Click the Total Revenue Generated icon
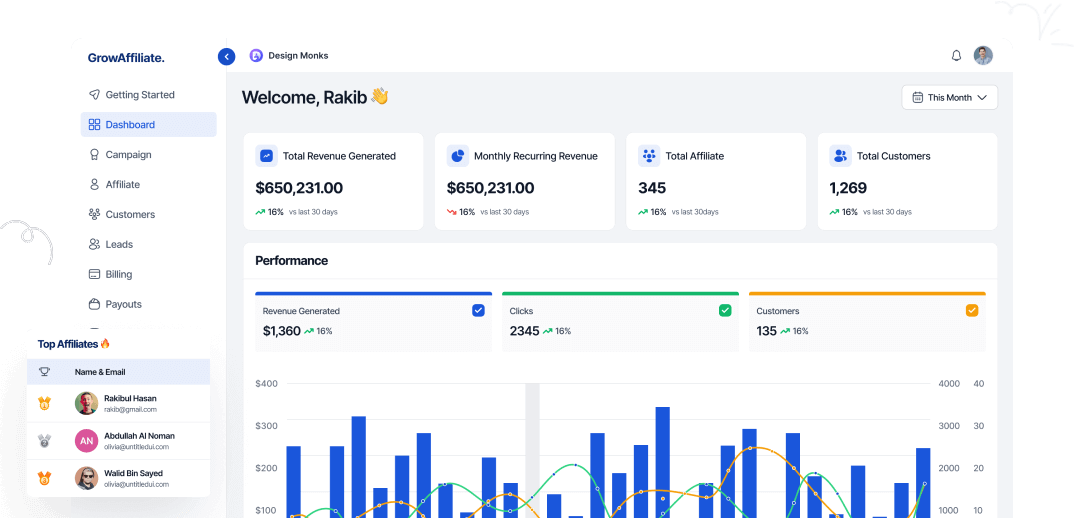Image resolution: width=1076 pixels, height=518 pixels. coord(266,156)
